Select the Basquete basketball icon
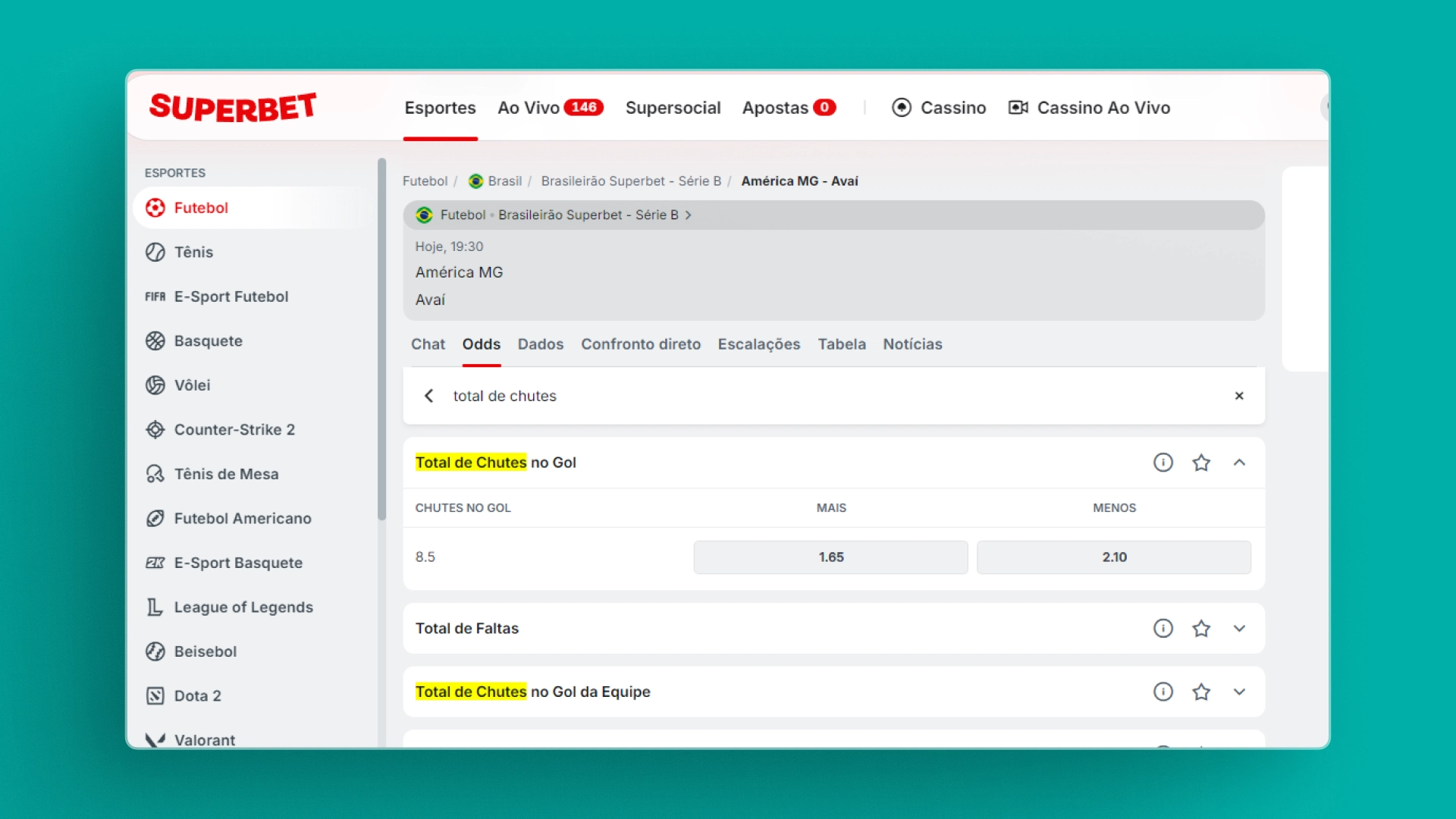 coord(155,340)
